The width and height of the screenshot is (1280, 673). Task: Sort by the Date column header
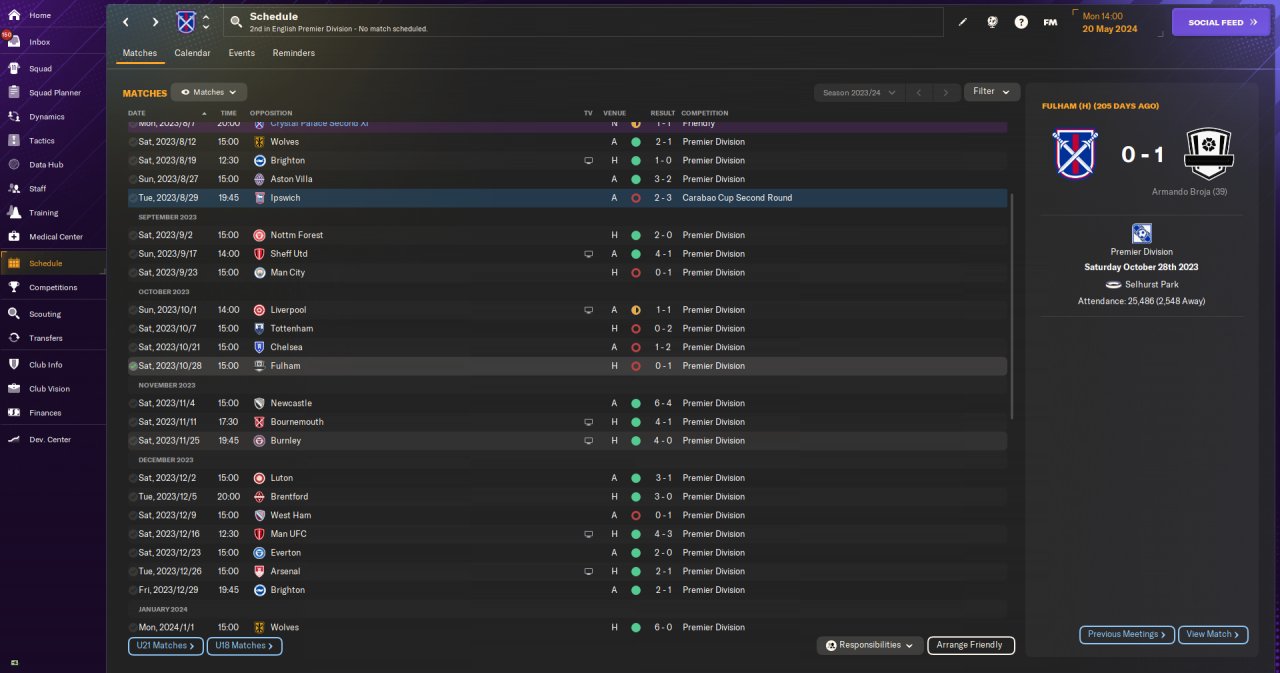(x=137, y=113)
